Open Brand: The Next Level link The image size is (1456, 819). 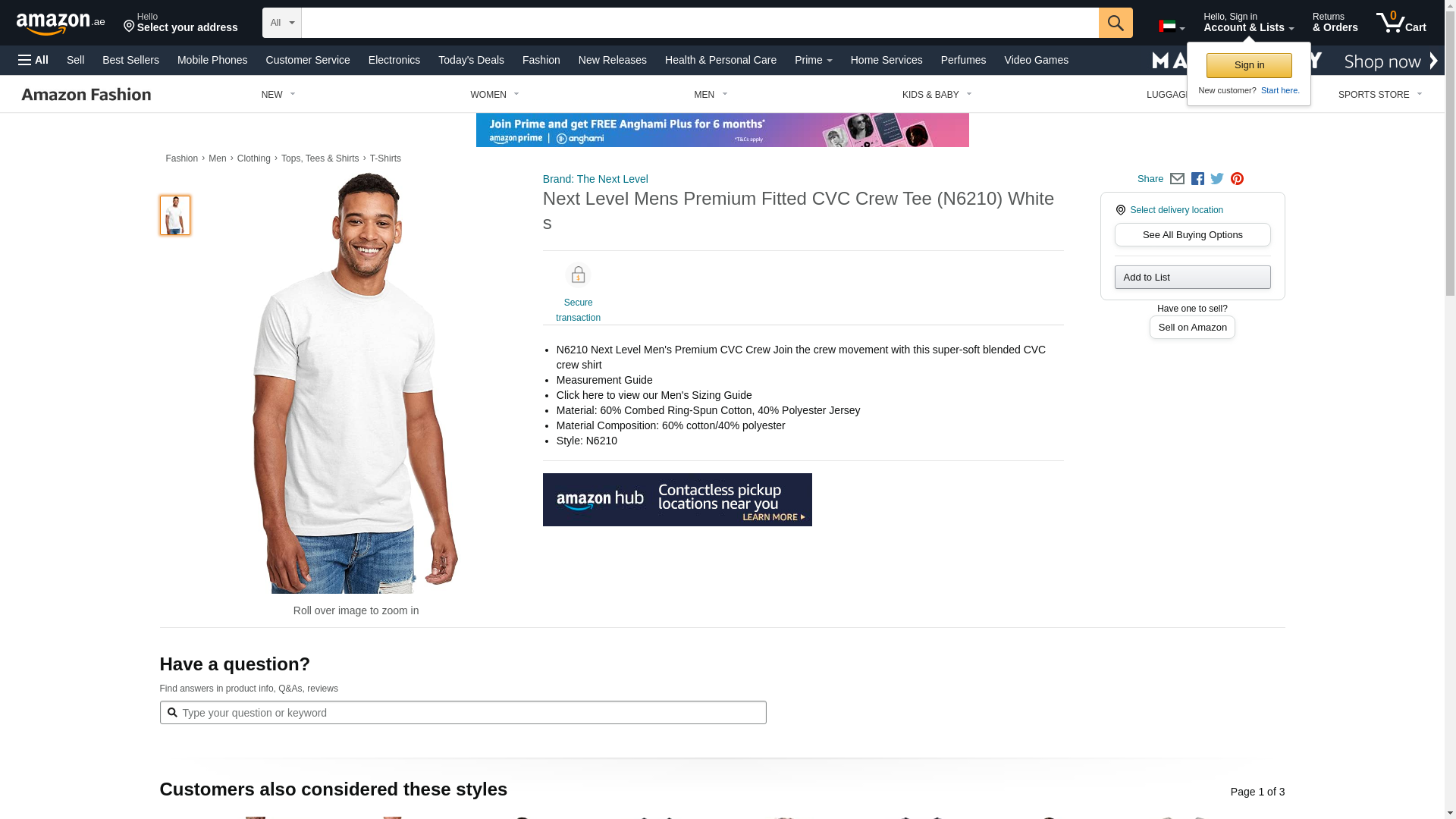tap(595, 179)
